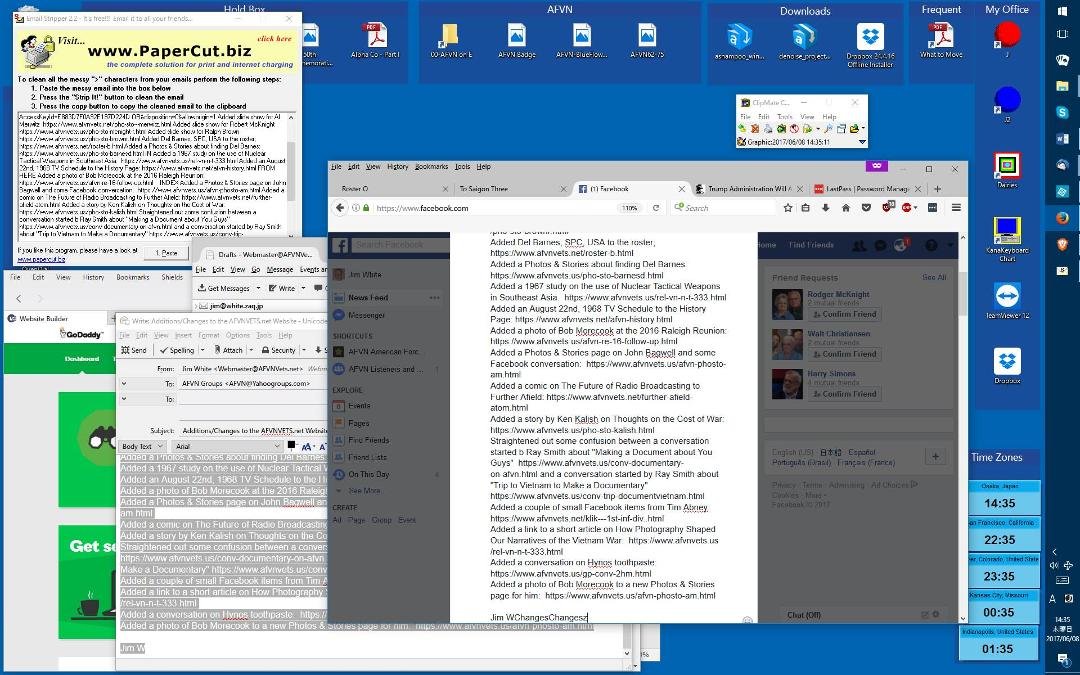
Task: Switch to the Trump Administration tab
Action: (x=749, y=189)
